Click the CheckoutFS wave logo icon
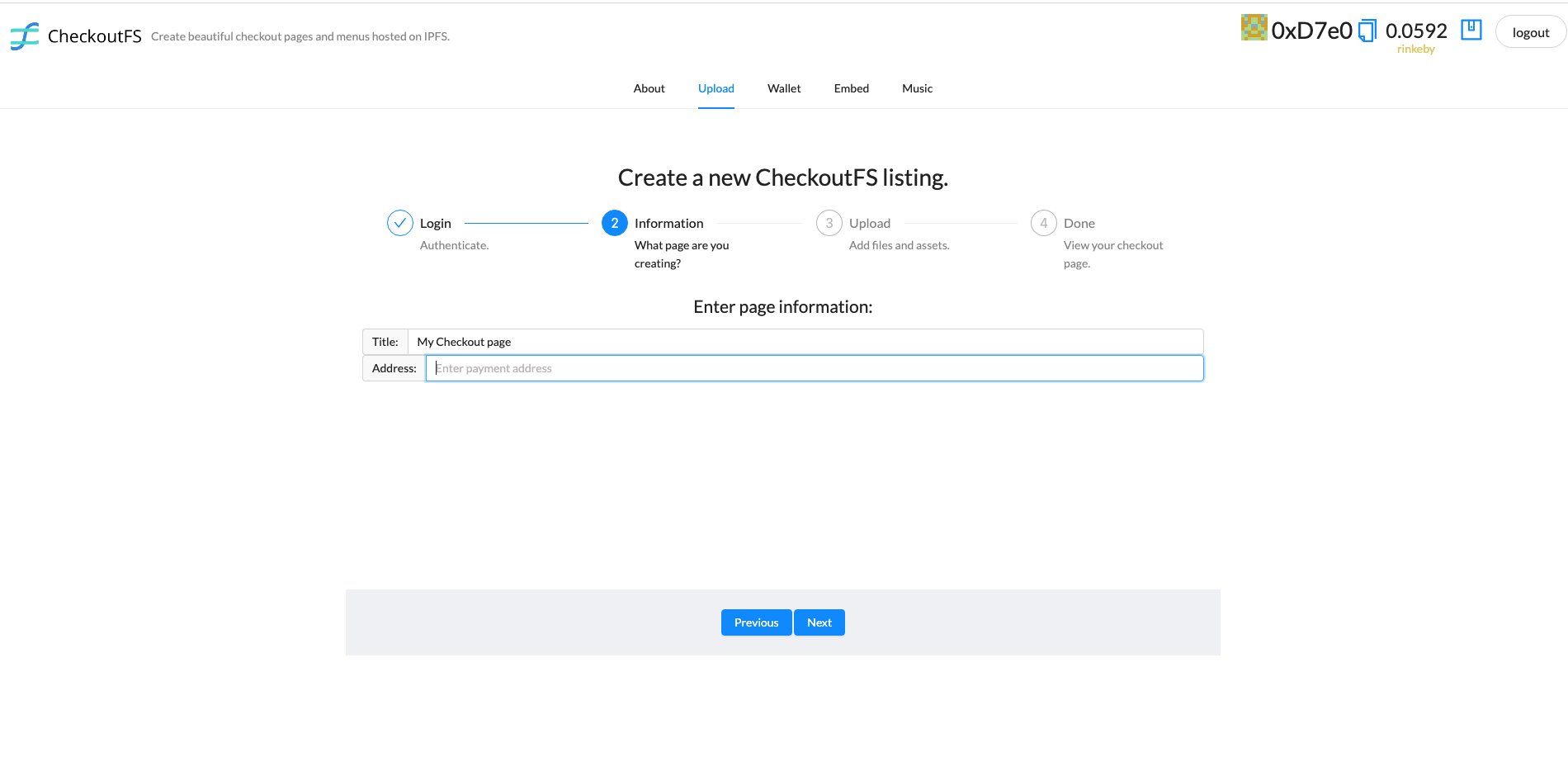This screenshot has height=757, width=1568. (25, 35)
